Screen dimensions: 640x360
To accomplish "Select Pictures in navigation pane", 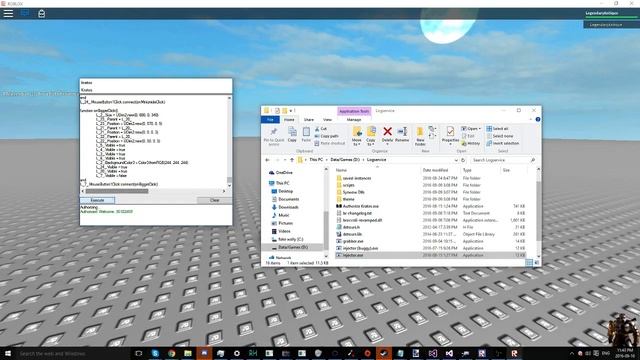I will pyautogui.click(x=285, y=223).
